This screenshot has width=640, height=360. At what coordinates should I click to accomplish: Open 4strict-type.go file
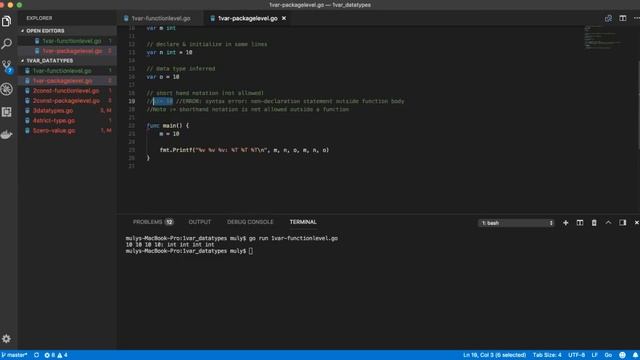coord(67,120)
